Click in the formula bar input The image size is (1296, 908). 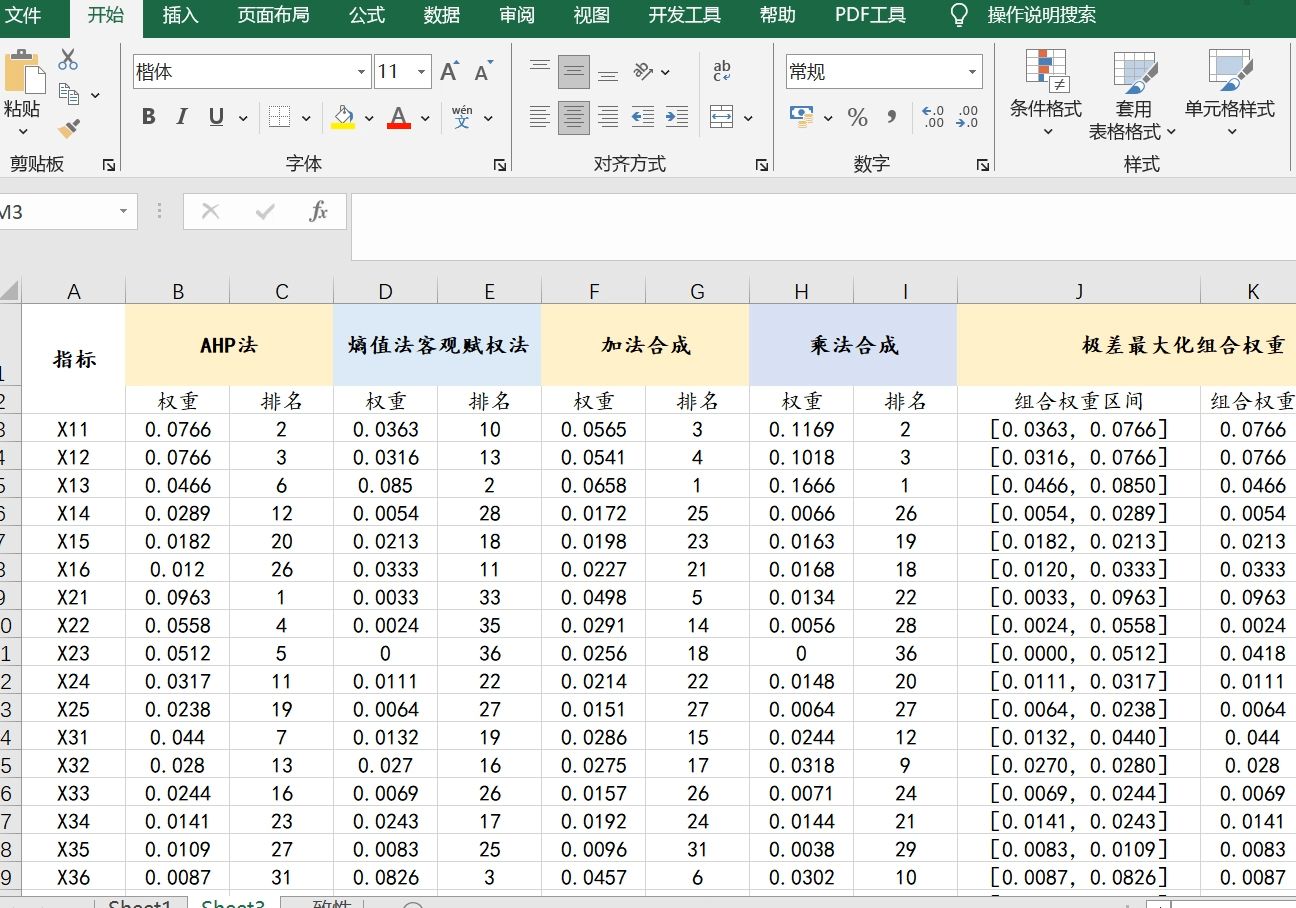point(823,226)
